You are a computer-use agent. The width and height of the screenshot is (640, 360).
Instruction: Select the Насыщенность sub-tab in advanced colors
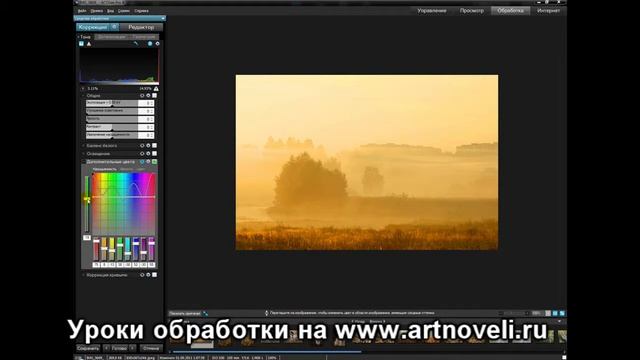coord(104,169)
